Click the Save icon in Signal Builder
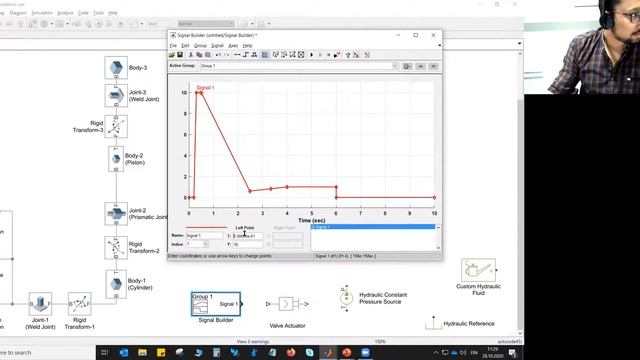The width and height of the screenshot is (640, 360). [x=180, y=55]
